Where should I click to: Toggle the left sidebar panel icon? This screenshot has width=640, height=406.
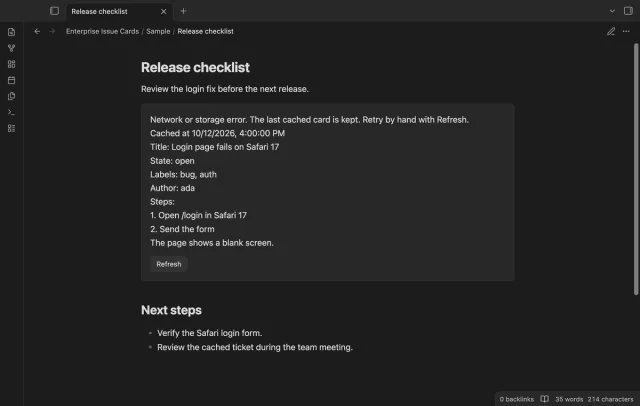tap(54, 11)
